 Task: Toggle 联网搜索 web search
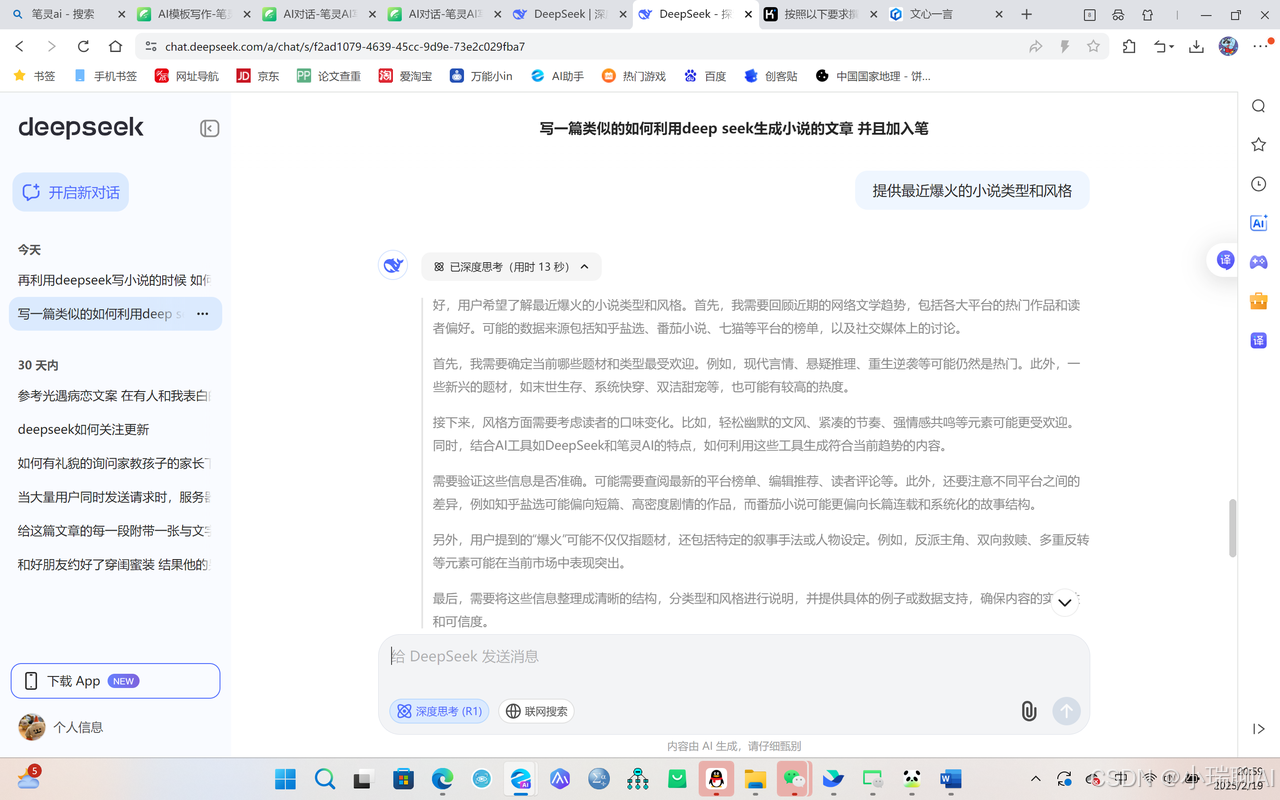coord(536,711)
